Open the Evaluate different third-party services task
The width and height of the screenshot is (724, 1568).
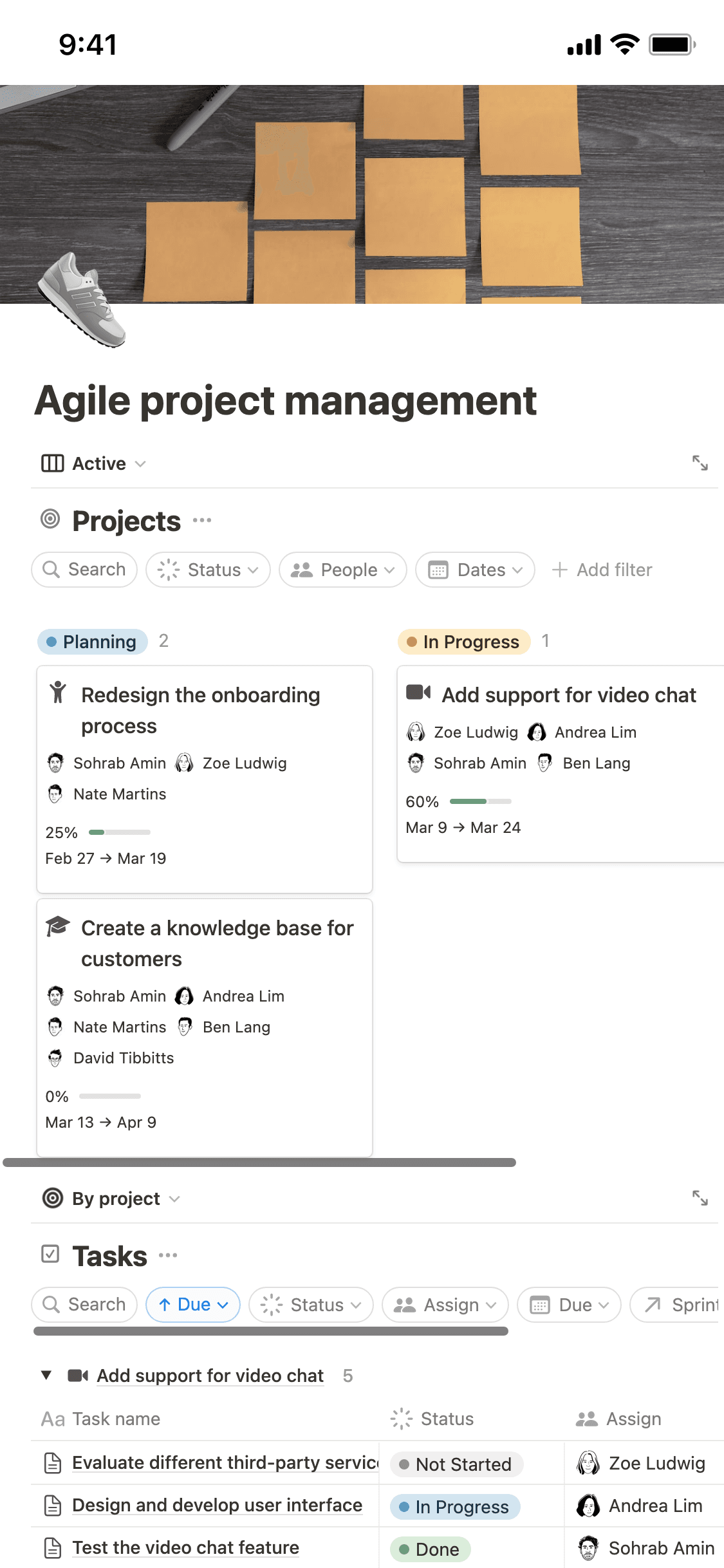[225, 1462]
